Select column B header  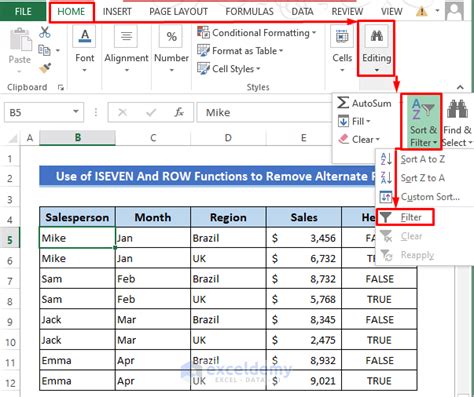coord(77,138)
